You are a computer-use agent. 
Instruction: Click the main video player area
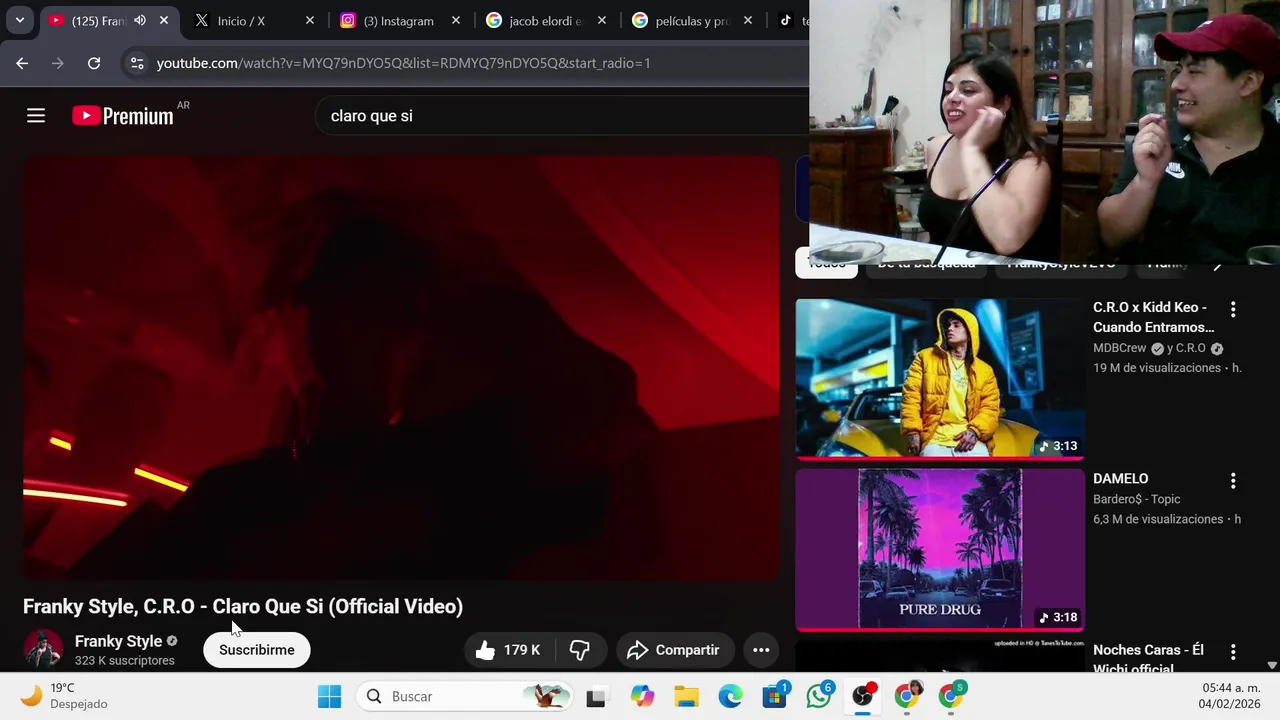(x=401, y=367)
